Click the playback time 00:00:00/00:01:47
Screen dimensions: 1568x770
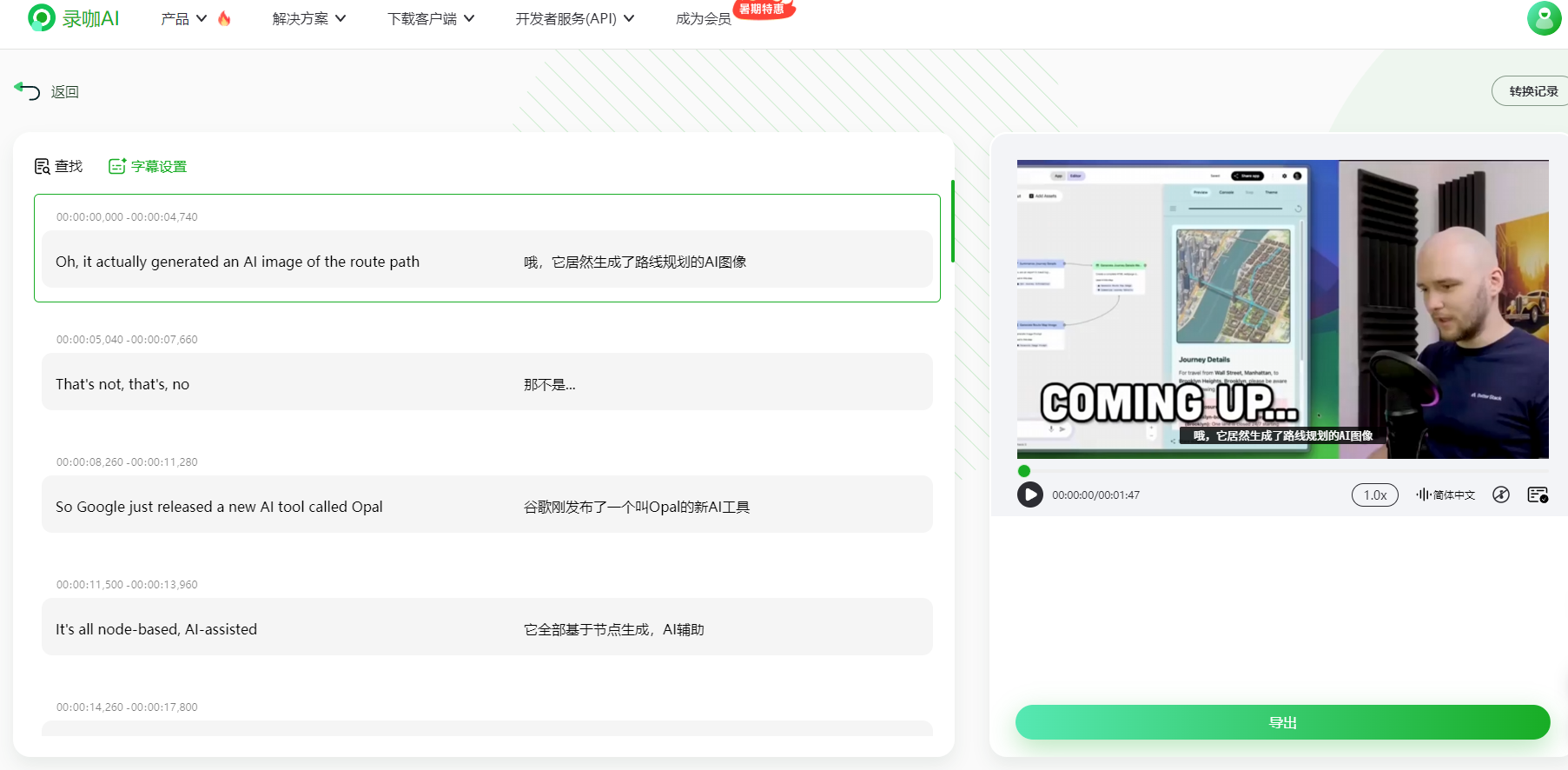pos(1095,495)
